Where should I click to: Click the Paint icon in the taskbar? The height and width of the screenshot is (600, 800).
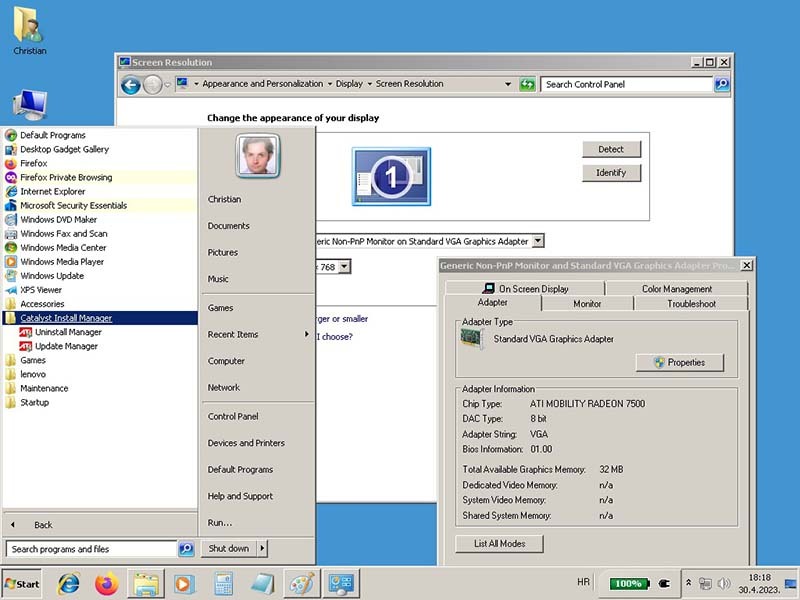click(x=300, y=583)
